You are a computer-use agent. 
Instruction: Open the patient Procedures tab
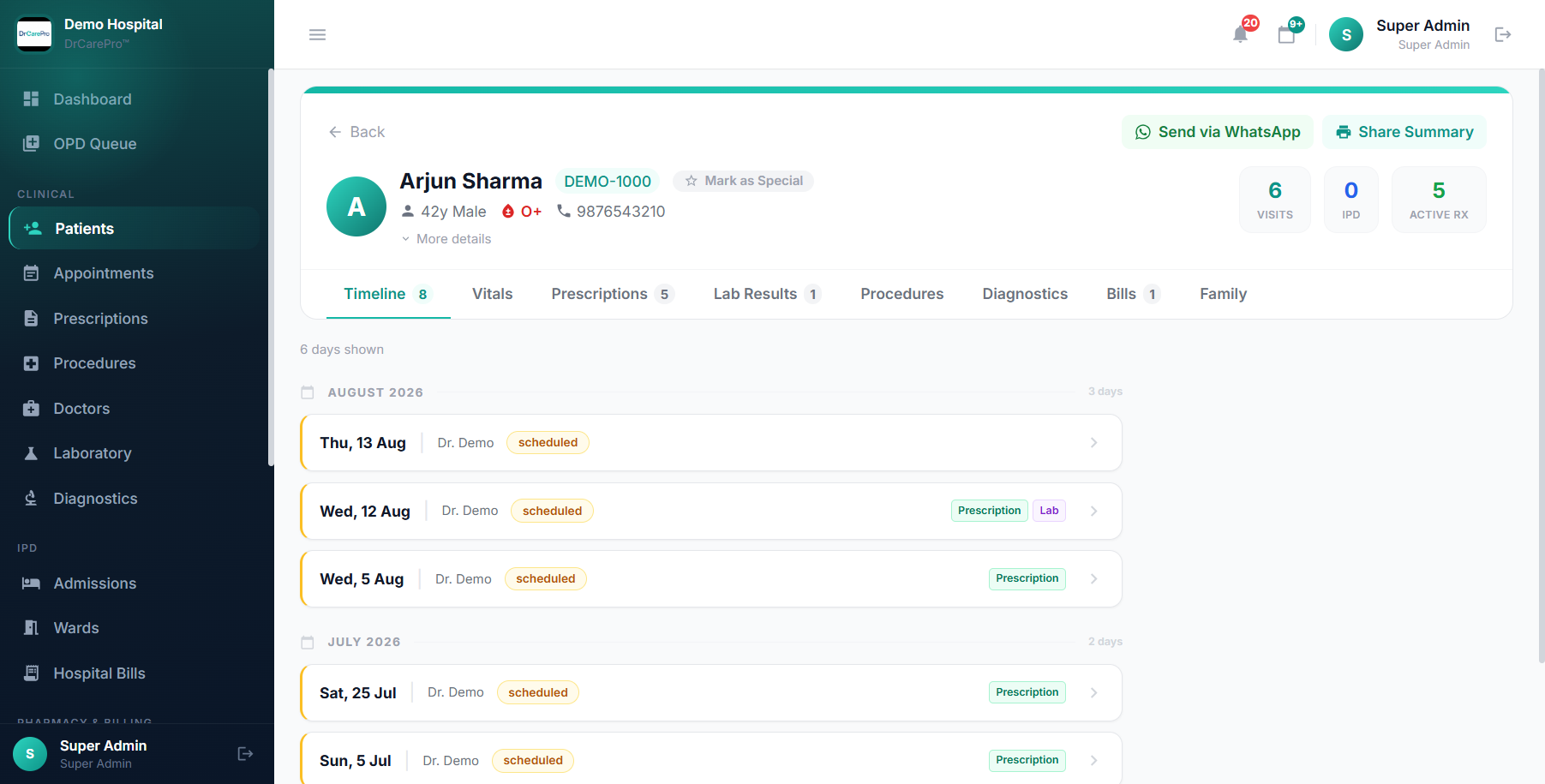click(x=901, y=294)
